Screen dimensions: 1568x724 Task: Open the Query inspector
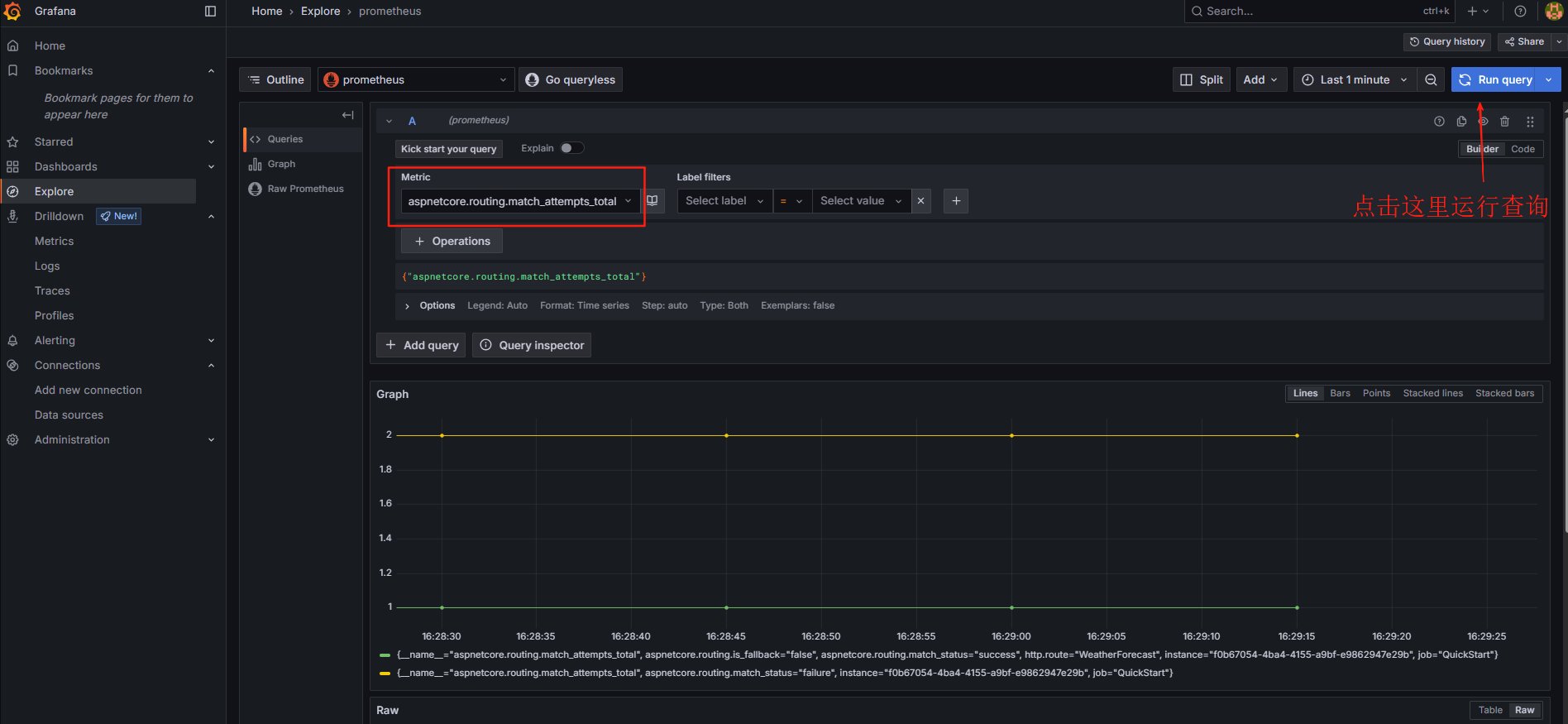[x=532, y=345]
